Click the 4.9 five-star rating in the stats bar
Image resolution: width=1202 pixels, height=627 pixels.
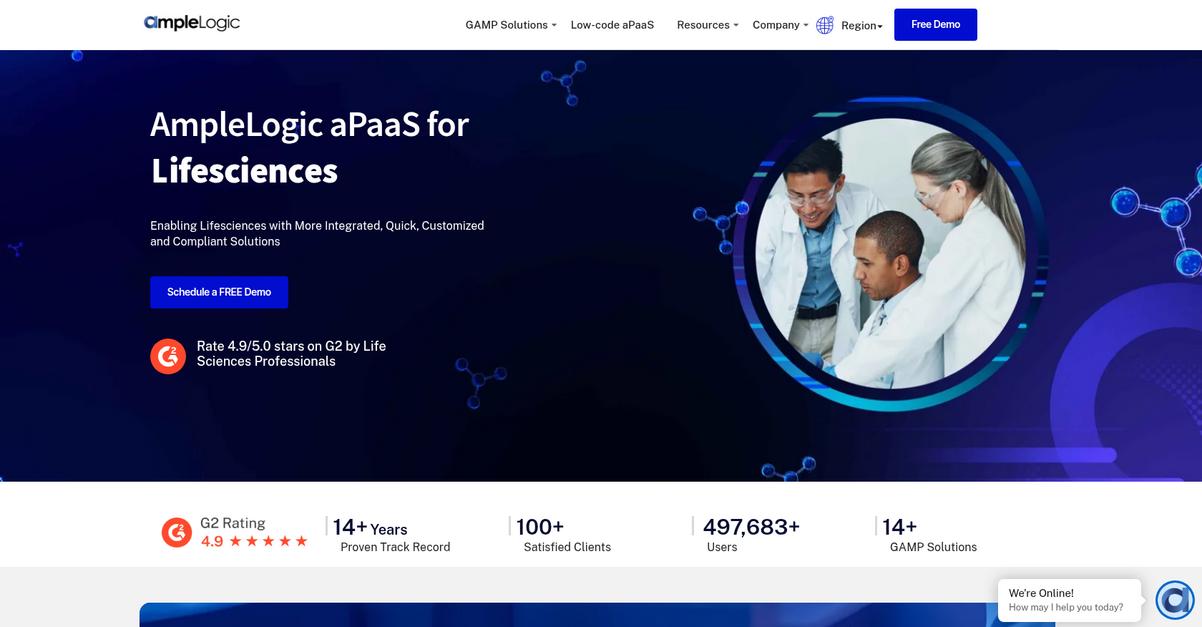coord(254,541)
